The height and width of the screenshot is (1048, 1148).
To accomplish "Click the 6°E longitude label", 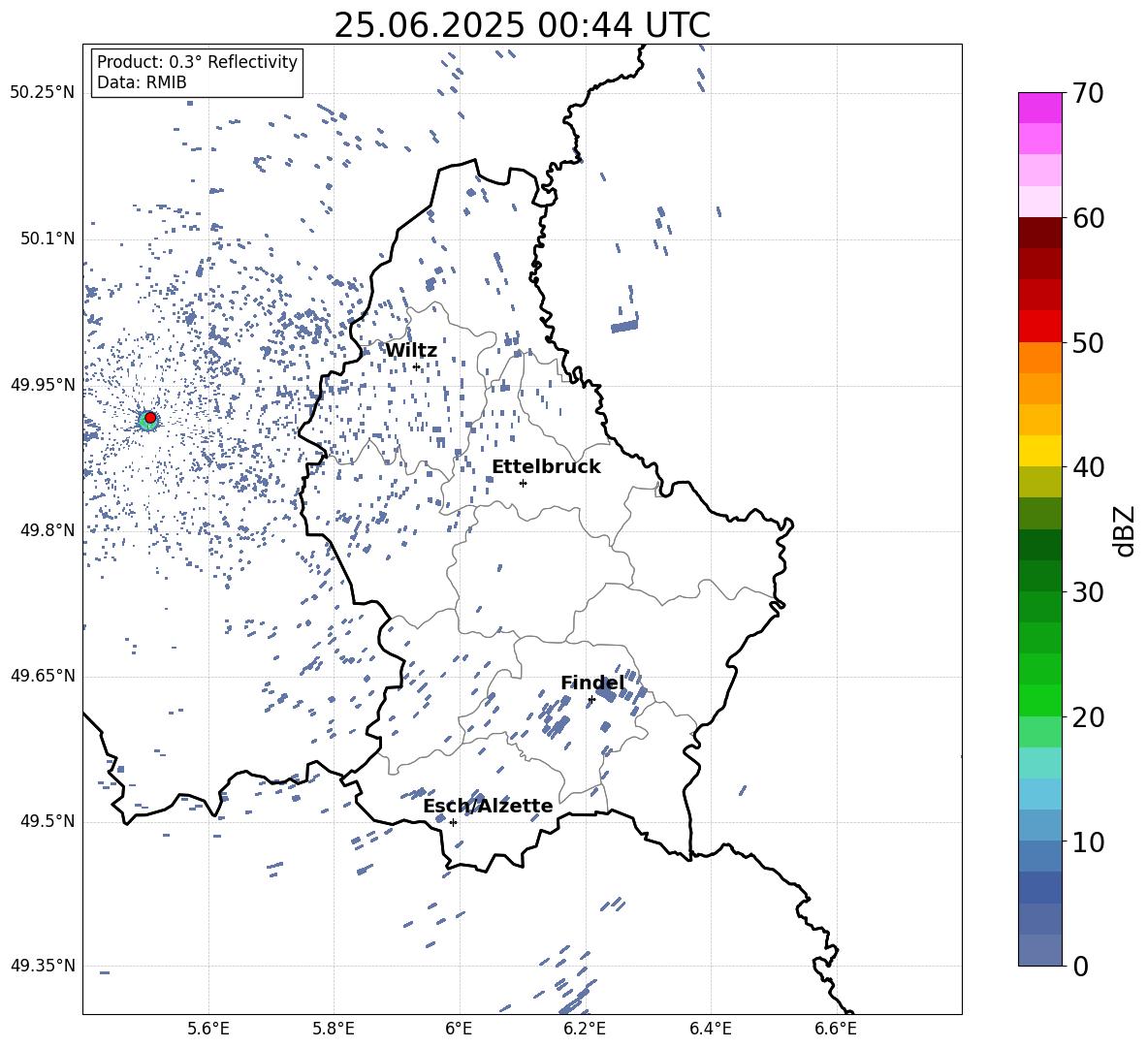I will point(459,1029).
